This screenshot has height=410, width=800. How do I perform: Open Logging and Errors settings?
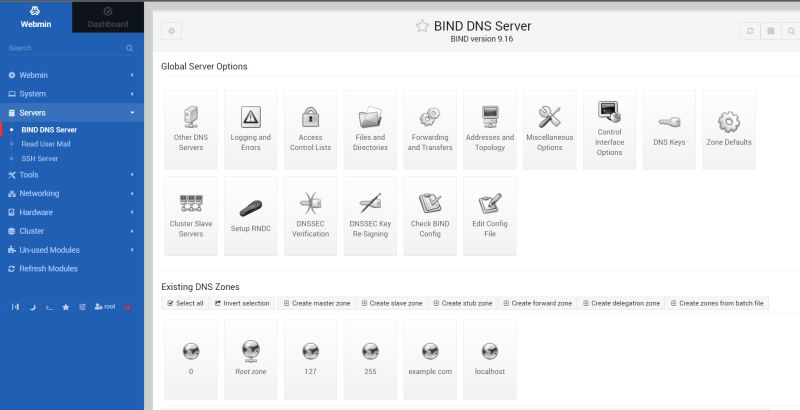point(251,130)
